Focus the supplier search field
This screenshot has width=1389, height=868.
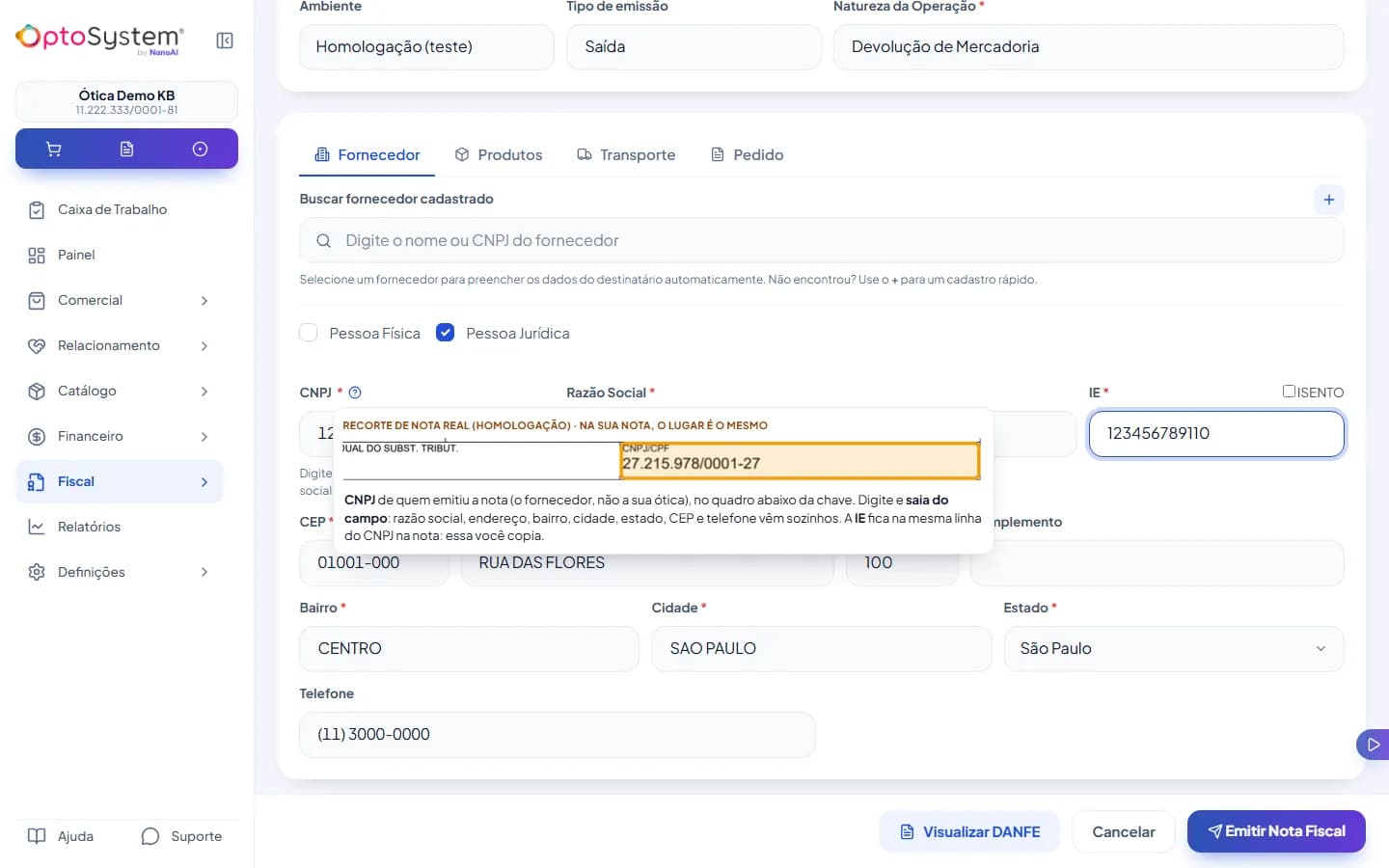click(822, 241)
